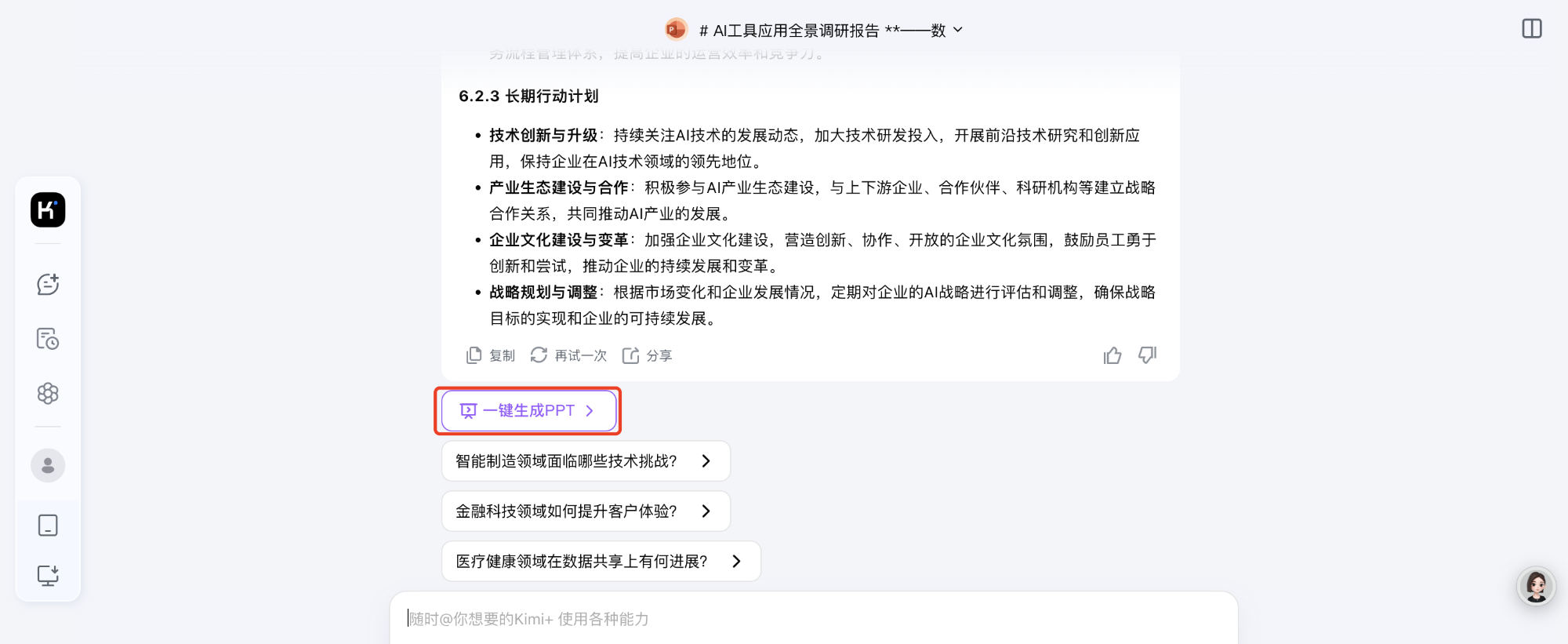Open the user profile avatar
The height and width of the screenshot is (644, 1568).
(48, 465)
